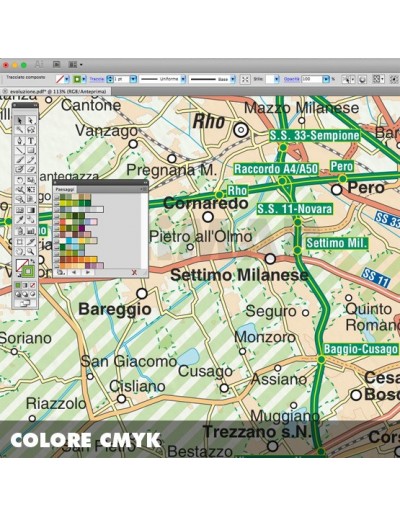This screenshot has width=400, height=517.
Task: Click the stroke weight stepper arrows
Action: [109, 79]
